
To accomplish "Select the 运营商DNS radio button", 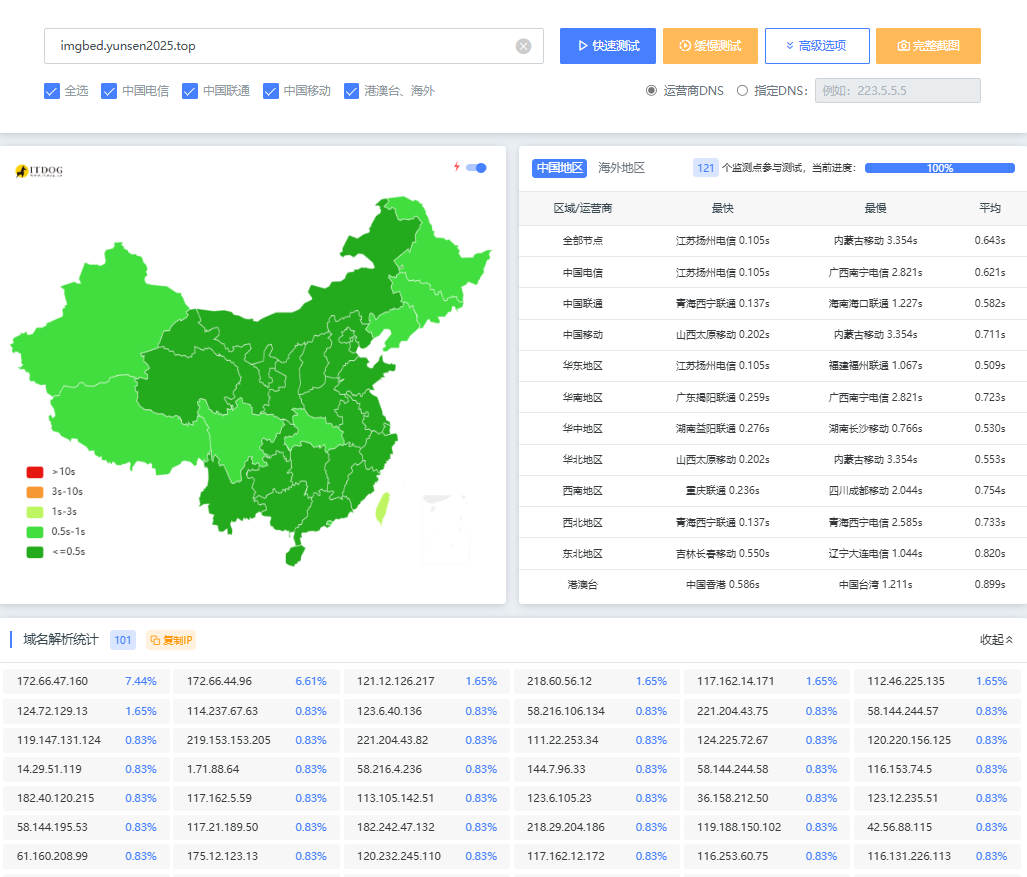I will [651, 90].
